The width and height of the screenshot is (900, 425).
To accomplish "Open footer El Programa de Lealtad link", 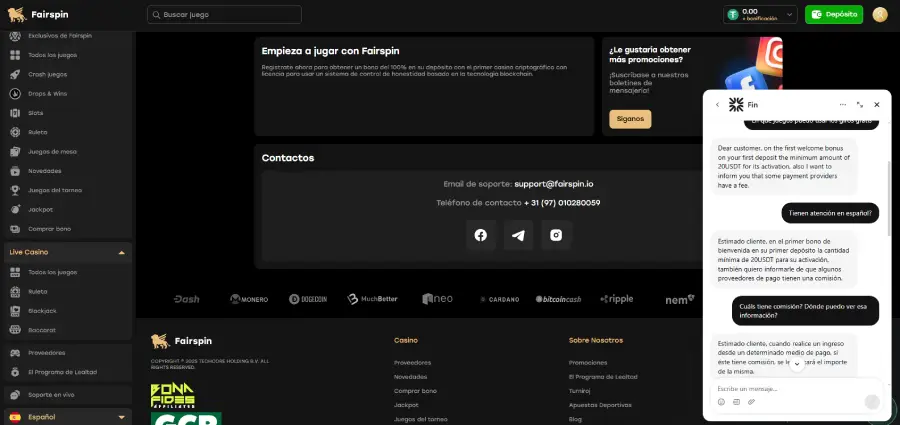I will pyautogui.click(x=603, y=377).
